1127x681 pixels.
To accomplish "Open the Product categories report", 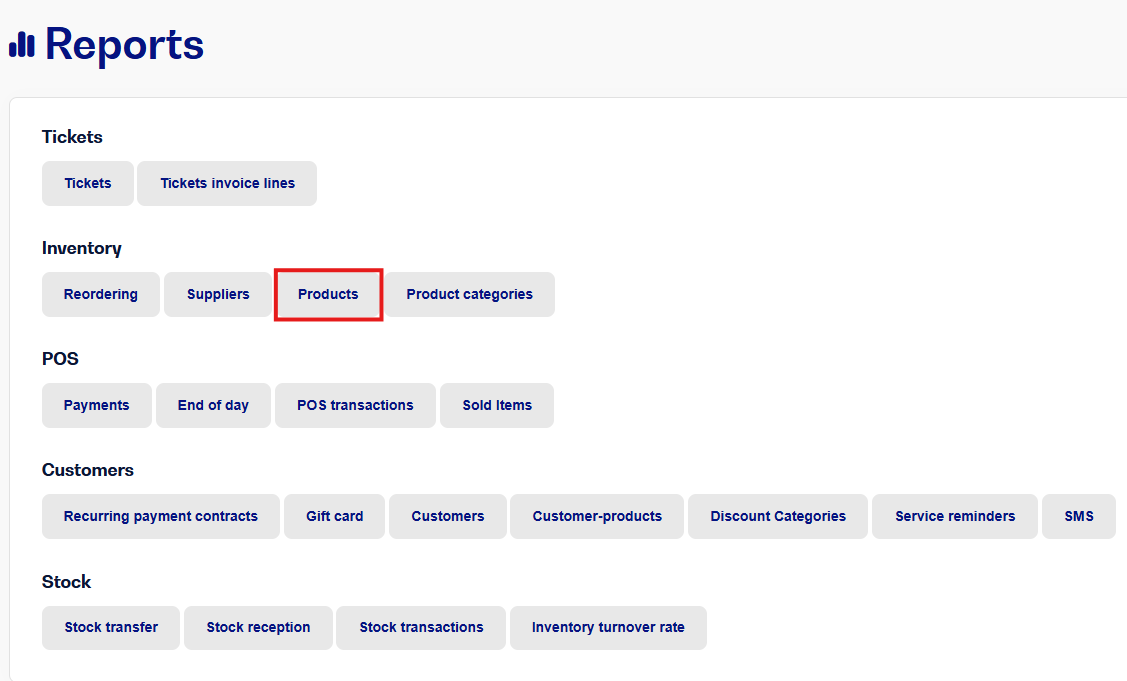I will pyautogui.click(x=469, y=294).
